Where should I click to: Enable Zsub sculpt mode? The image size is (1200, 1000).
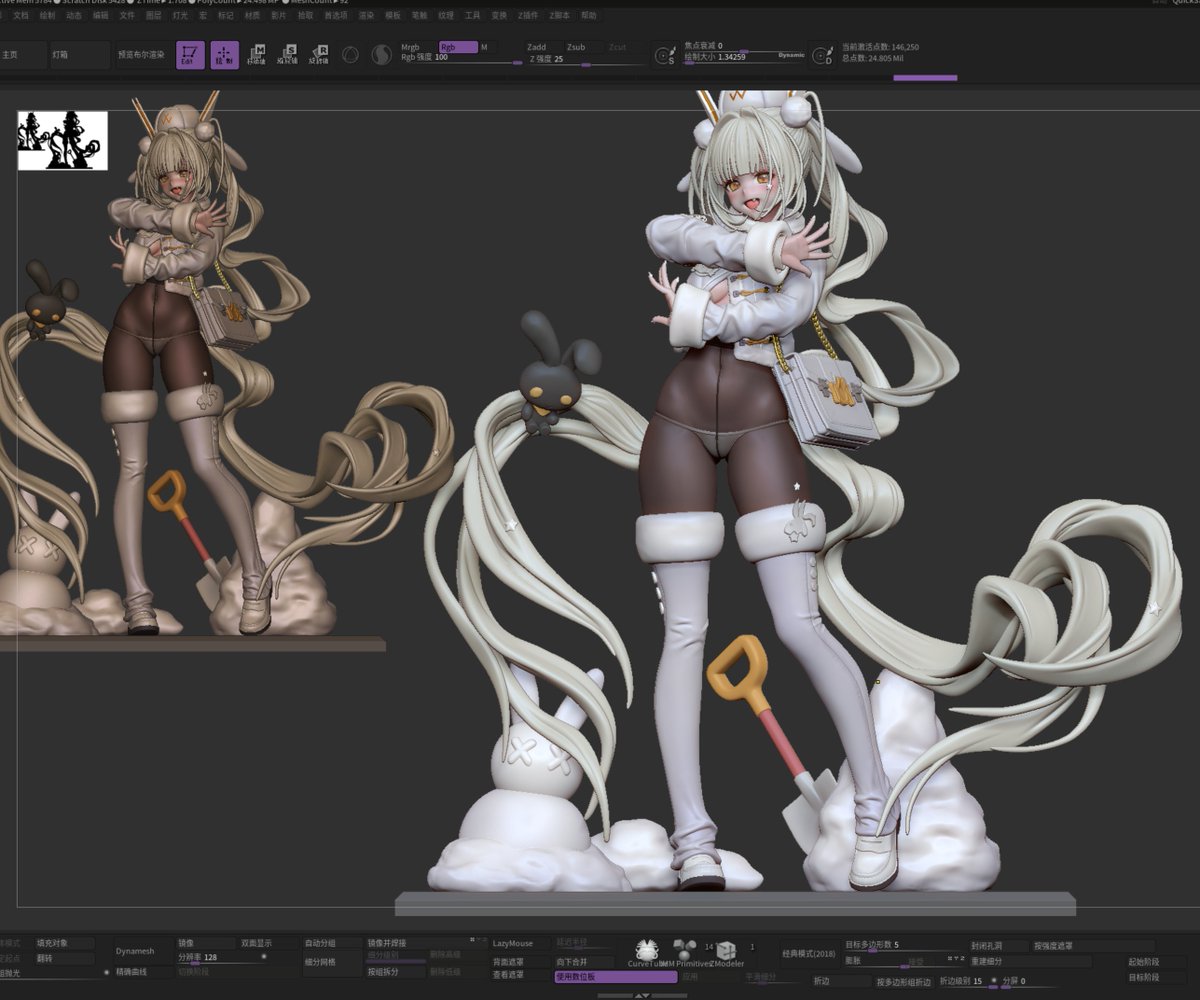click(x=582, y=47)
